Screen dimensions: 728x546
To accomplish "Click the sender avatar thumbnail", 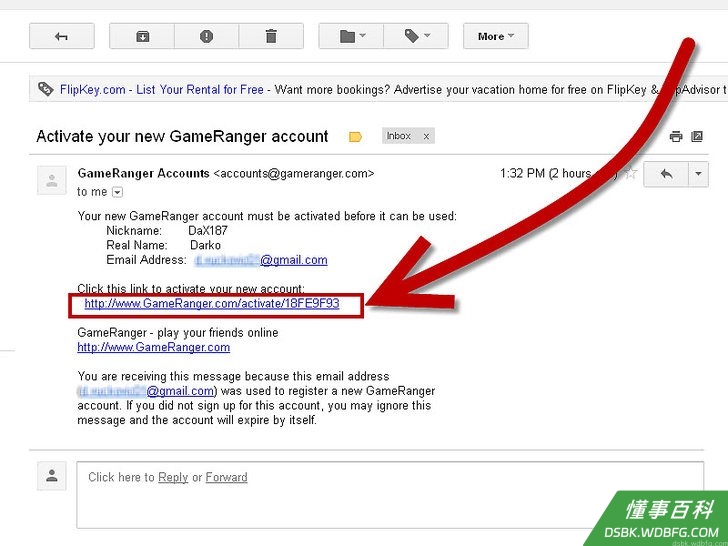I will (52, 181).
